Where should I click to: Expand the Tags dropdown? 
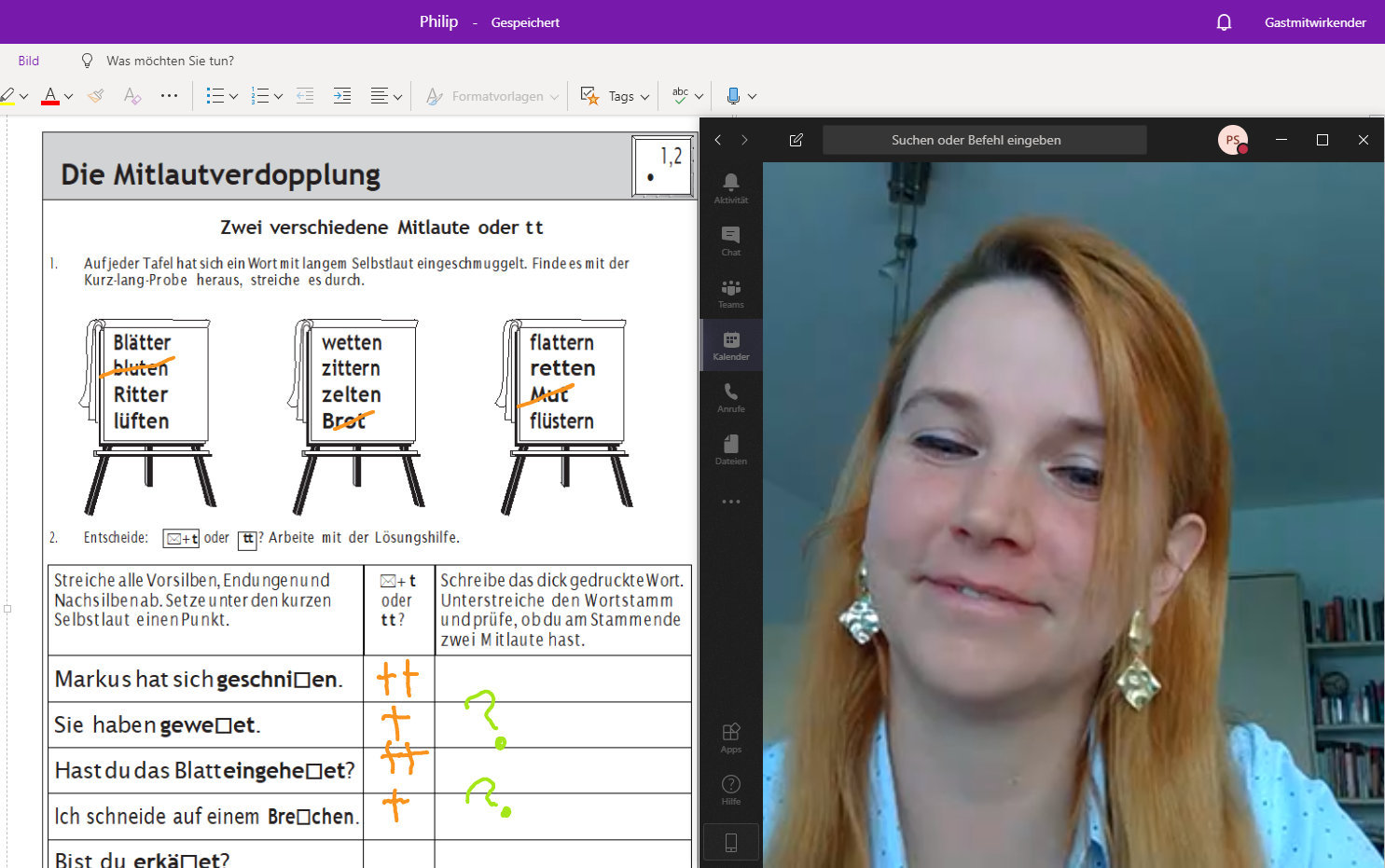coord(644,96)
